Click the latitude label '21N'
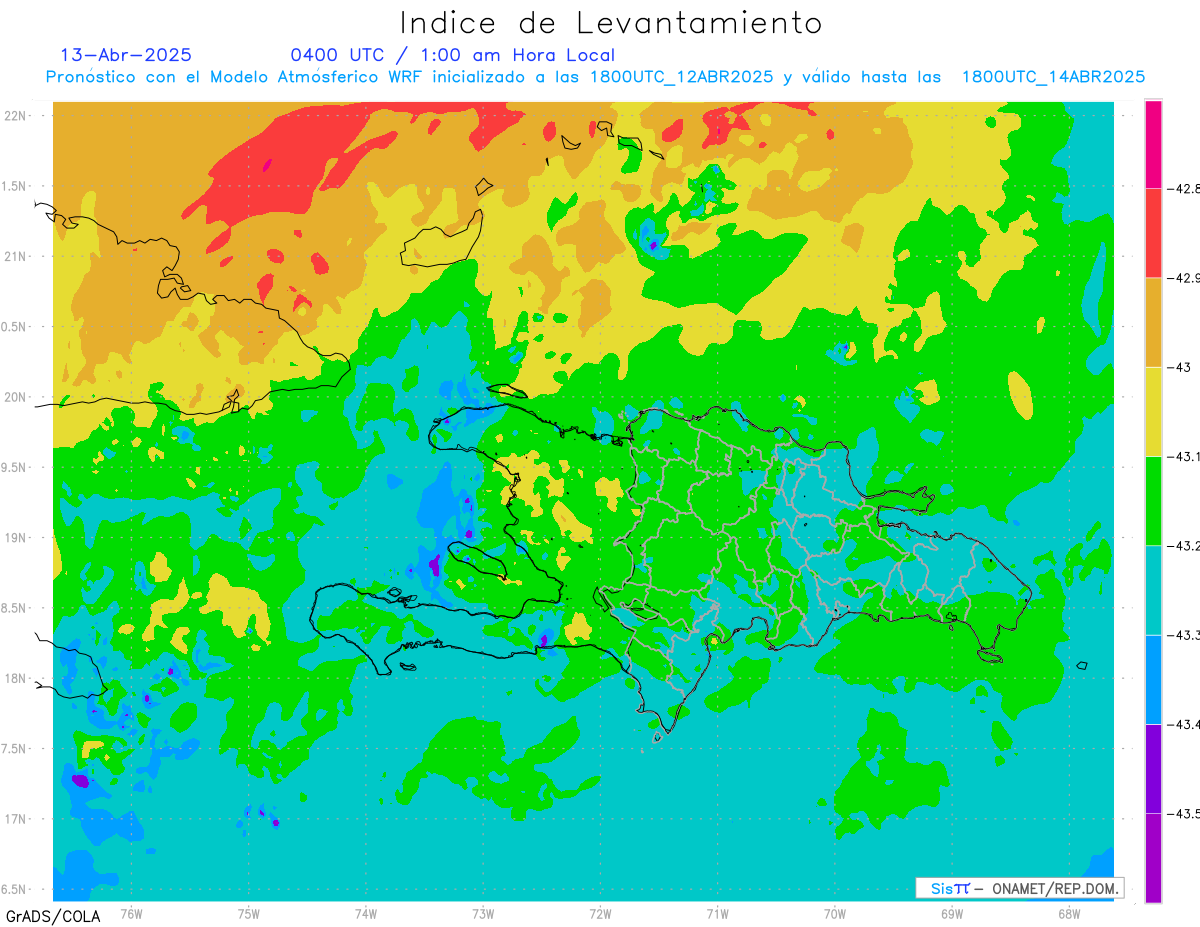 point(17,256)
